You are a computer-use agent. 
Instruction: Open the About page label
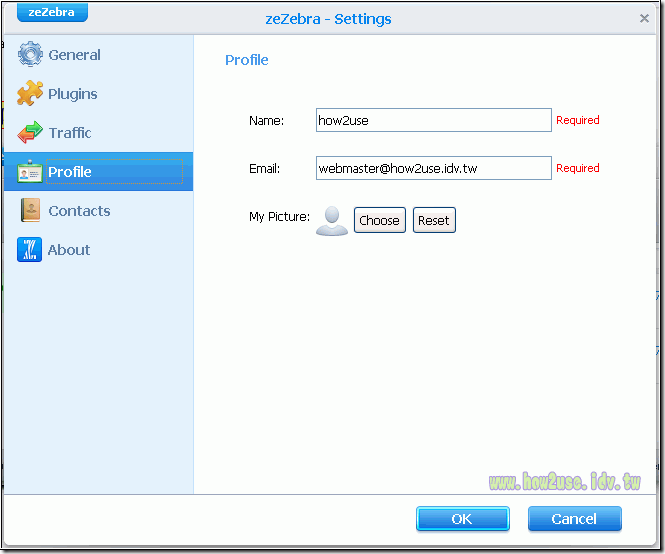[69, 250]
